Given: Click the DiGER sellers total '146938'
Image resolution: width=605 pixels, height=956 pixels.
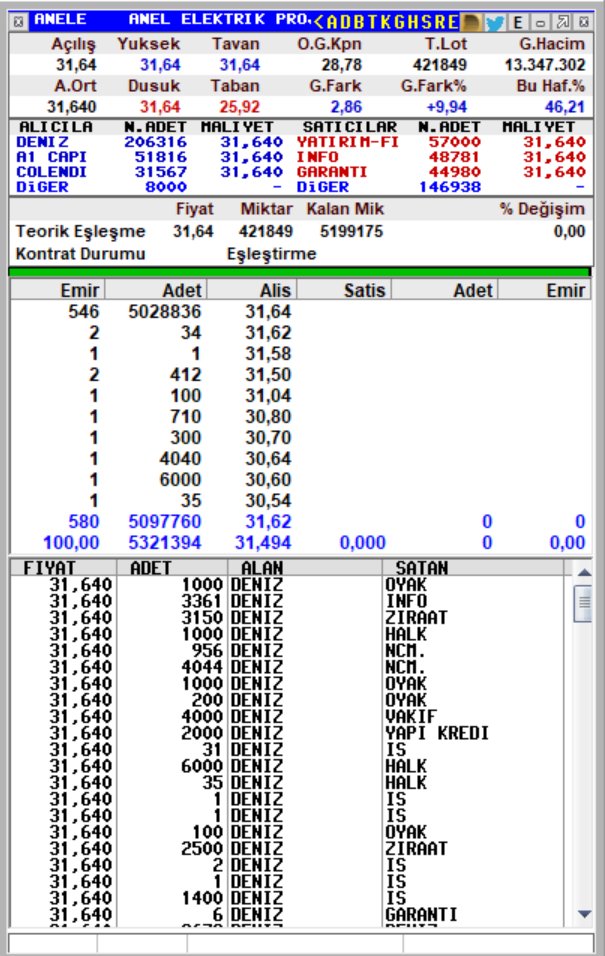Looking at the screenshot, I should pos(449,187).
